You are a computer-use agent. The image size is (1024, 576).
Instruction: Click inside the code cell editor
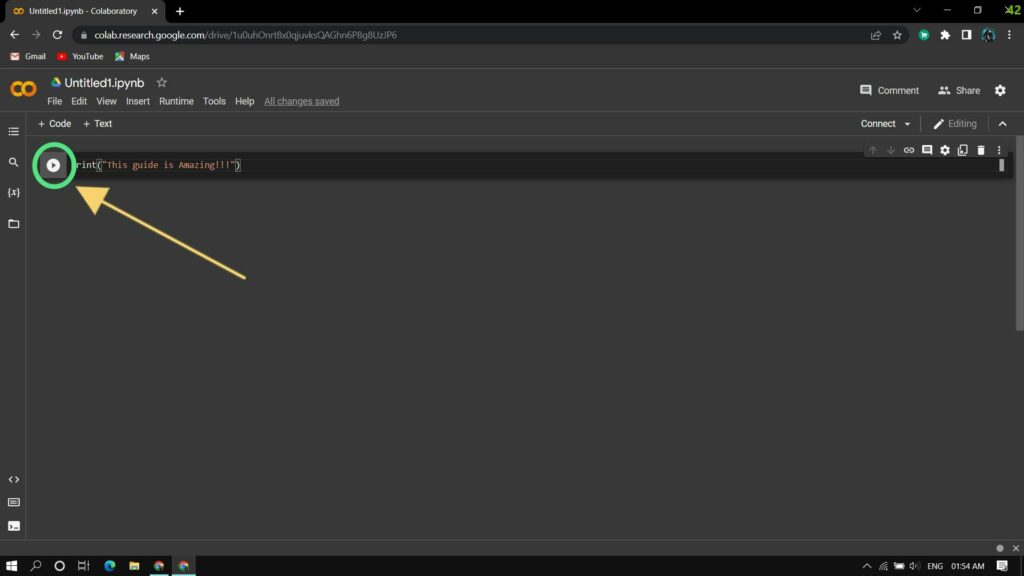tap(500, 165)
